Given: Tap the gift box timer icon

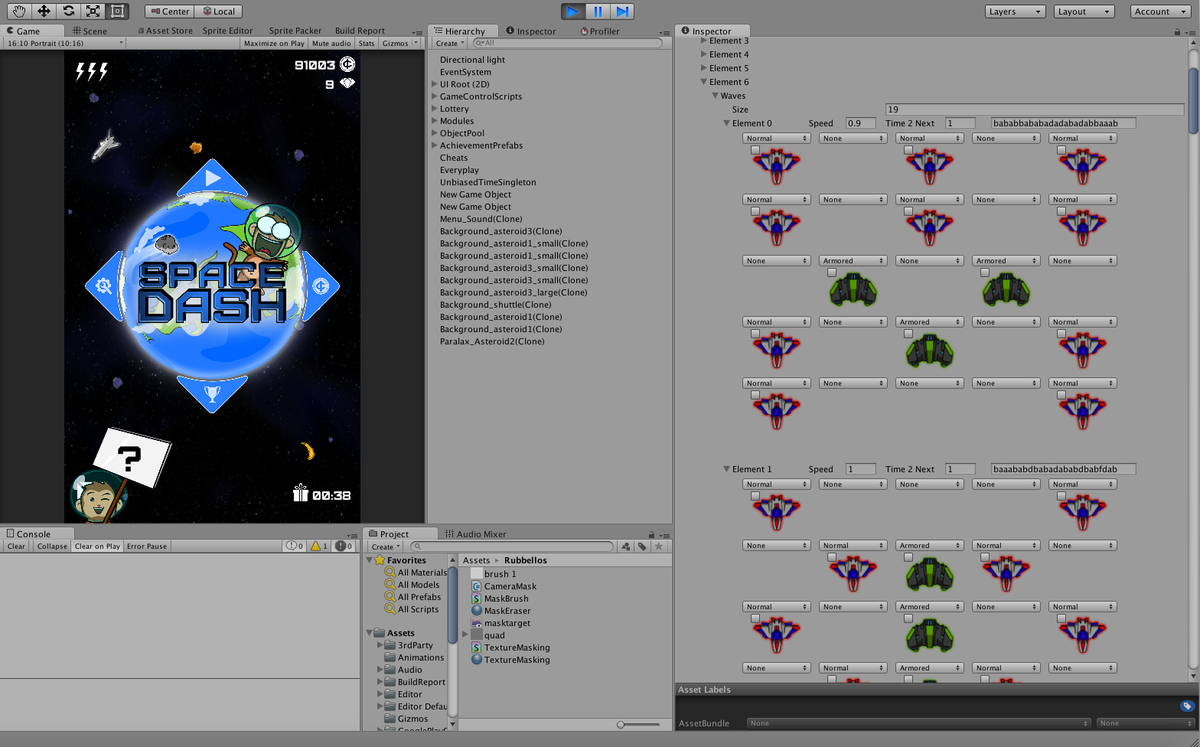Looking at the screenshot, I should click(x=301, y=493).
